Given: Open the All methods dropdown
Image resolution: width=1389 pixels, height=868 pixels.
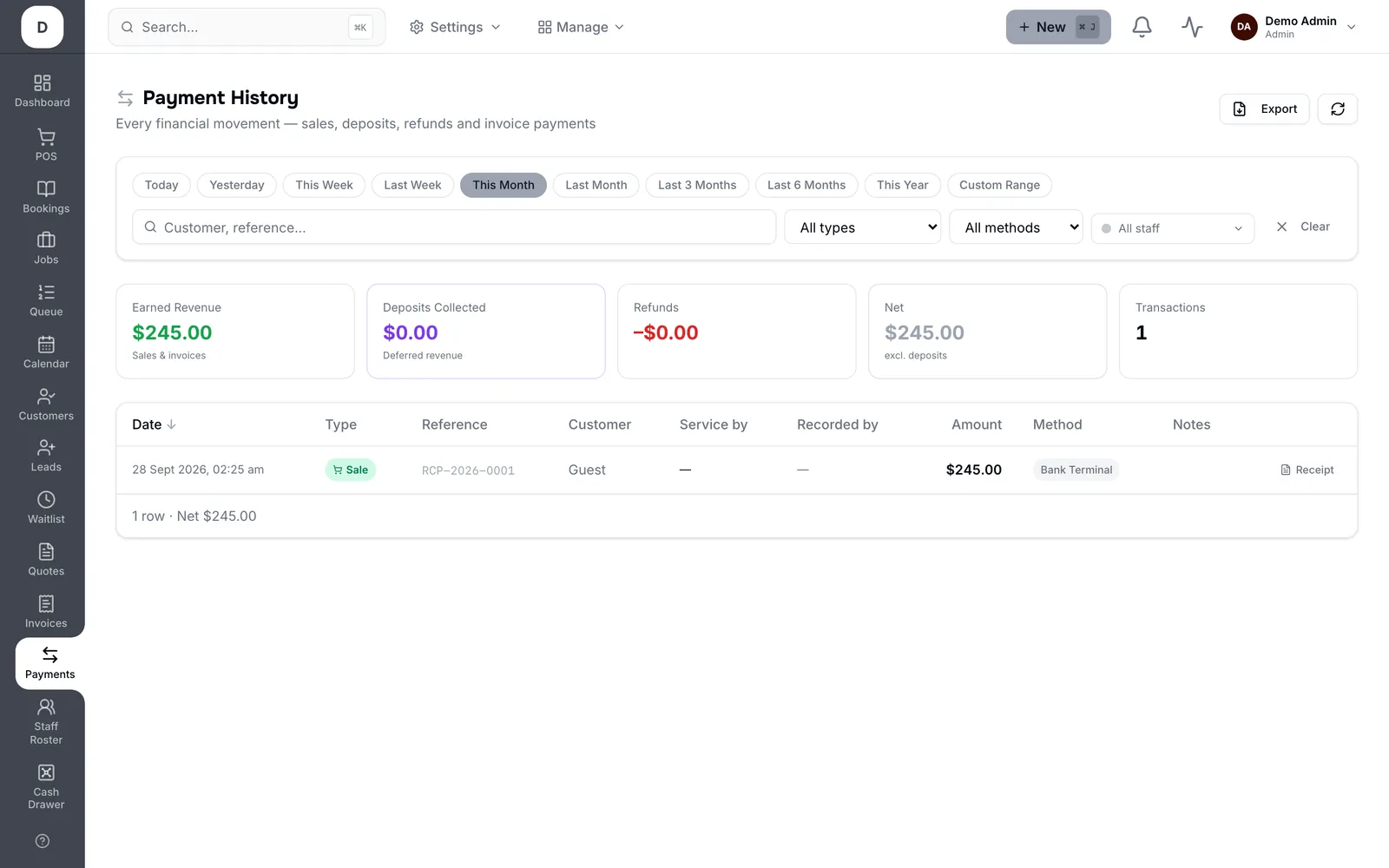Looking at the screenshot, I should click(x=1016, y=227).
